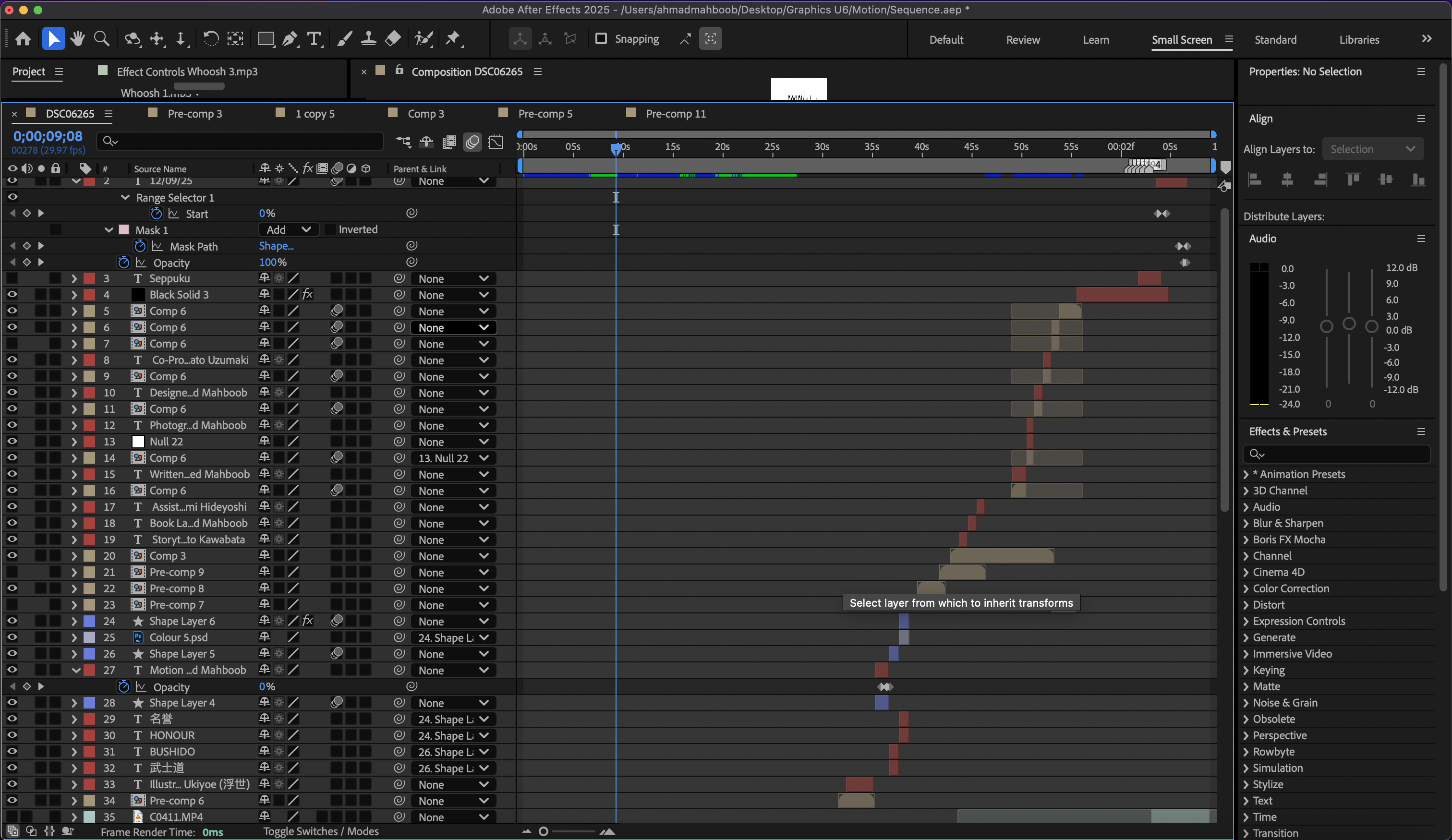Click the Shape... mask path link
This screenshot has width=1452, height=840.
click(276, 246)
